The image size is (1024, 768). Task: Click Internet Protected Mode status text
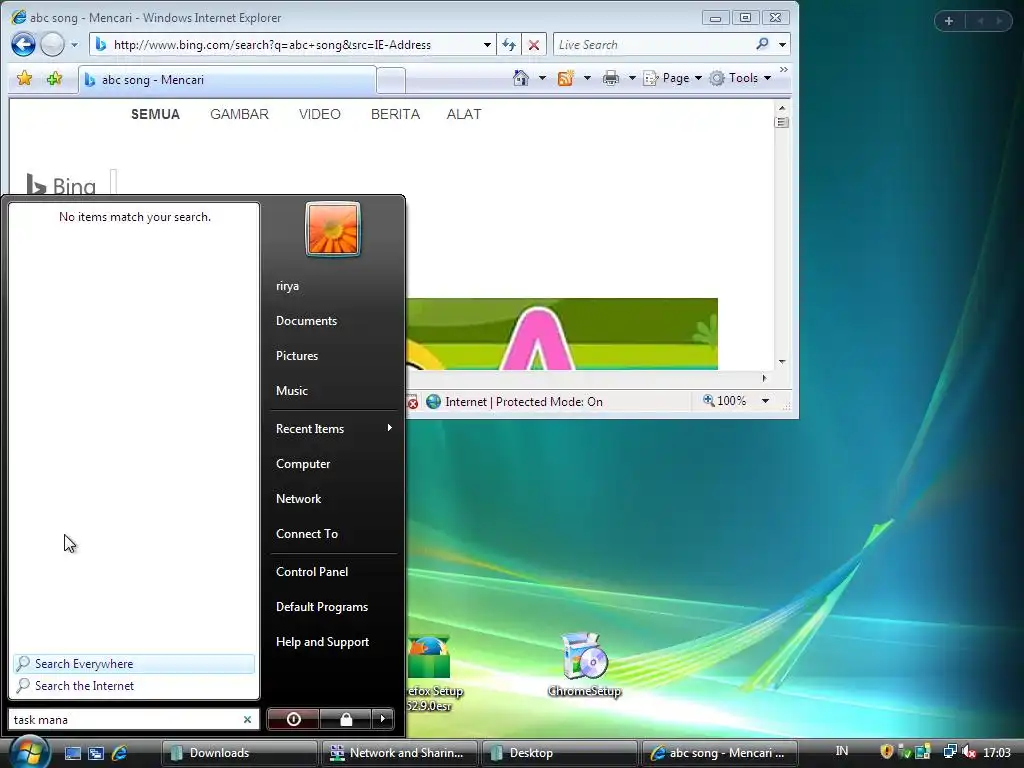pos(524,402)
